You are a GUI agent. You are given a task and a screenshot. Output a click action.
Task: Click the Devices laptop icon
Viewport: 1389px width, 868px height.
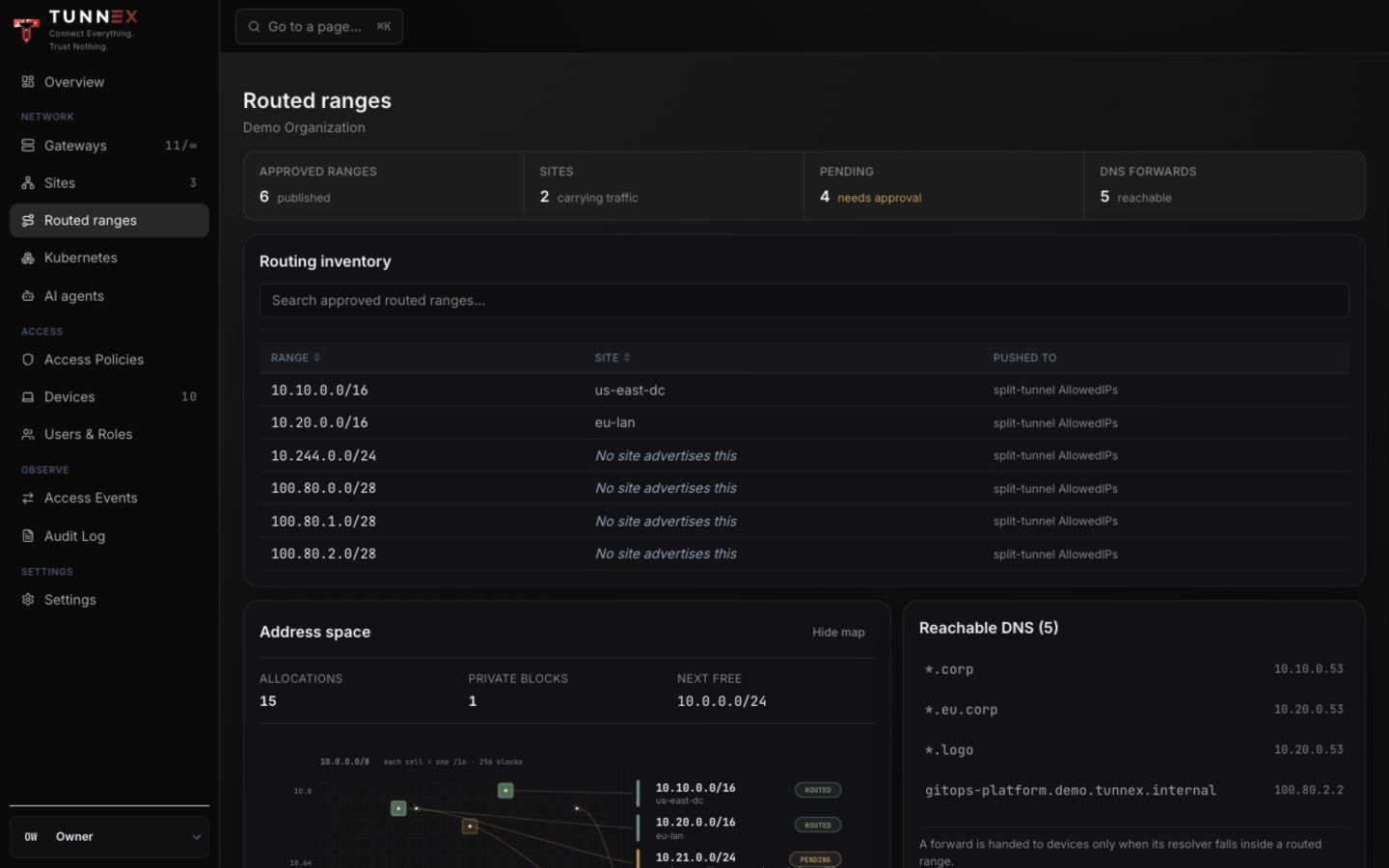point(28,397)
